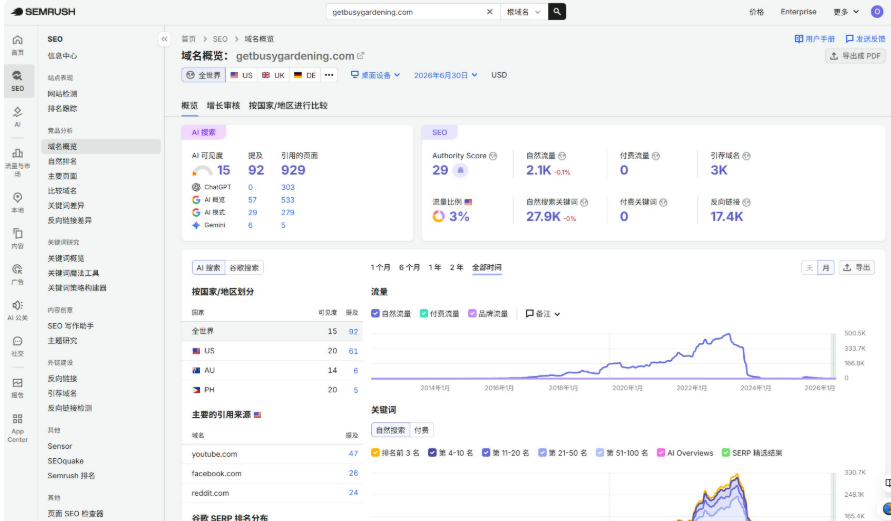Select the US database button
Viewport: 891px width, 521px height.
(x=242, y=75)
